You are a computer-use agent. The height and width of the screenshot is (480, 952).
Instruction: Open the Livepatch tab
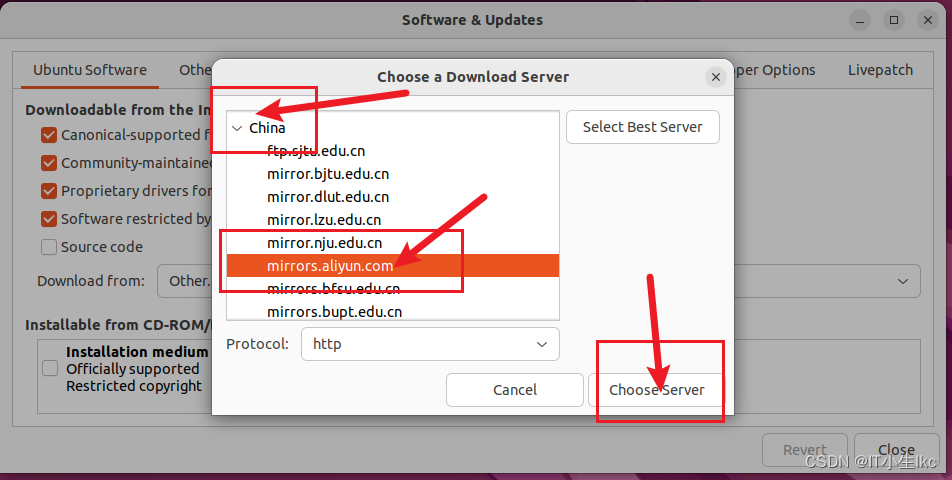click(880, 70)
